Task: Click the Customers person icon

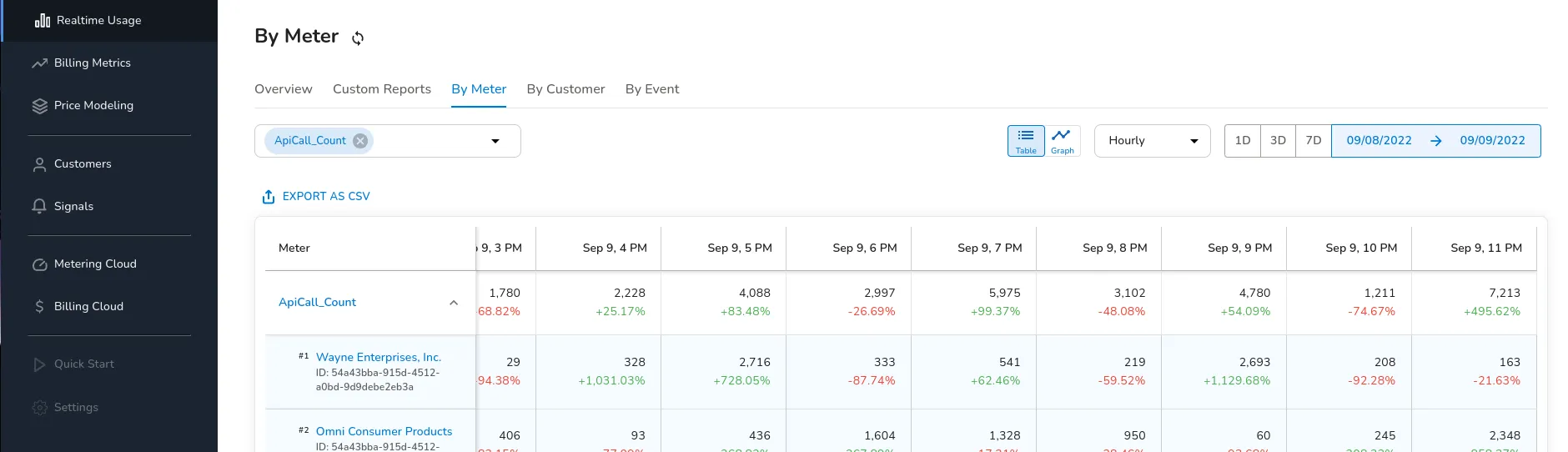Action: coord(39,164)
